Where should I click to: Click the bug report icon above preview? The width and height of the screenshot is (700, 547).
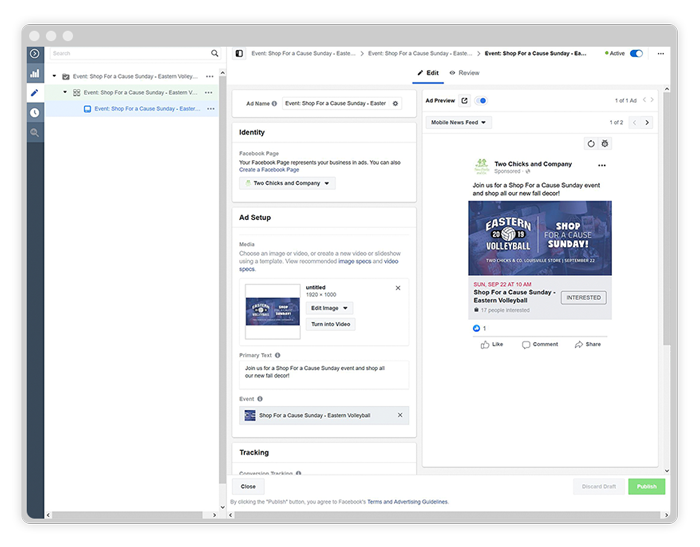[x=605, y=144]
